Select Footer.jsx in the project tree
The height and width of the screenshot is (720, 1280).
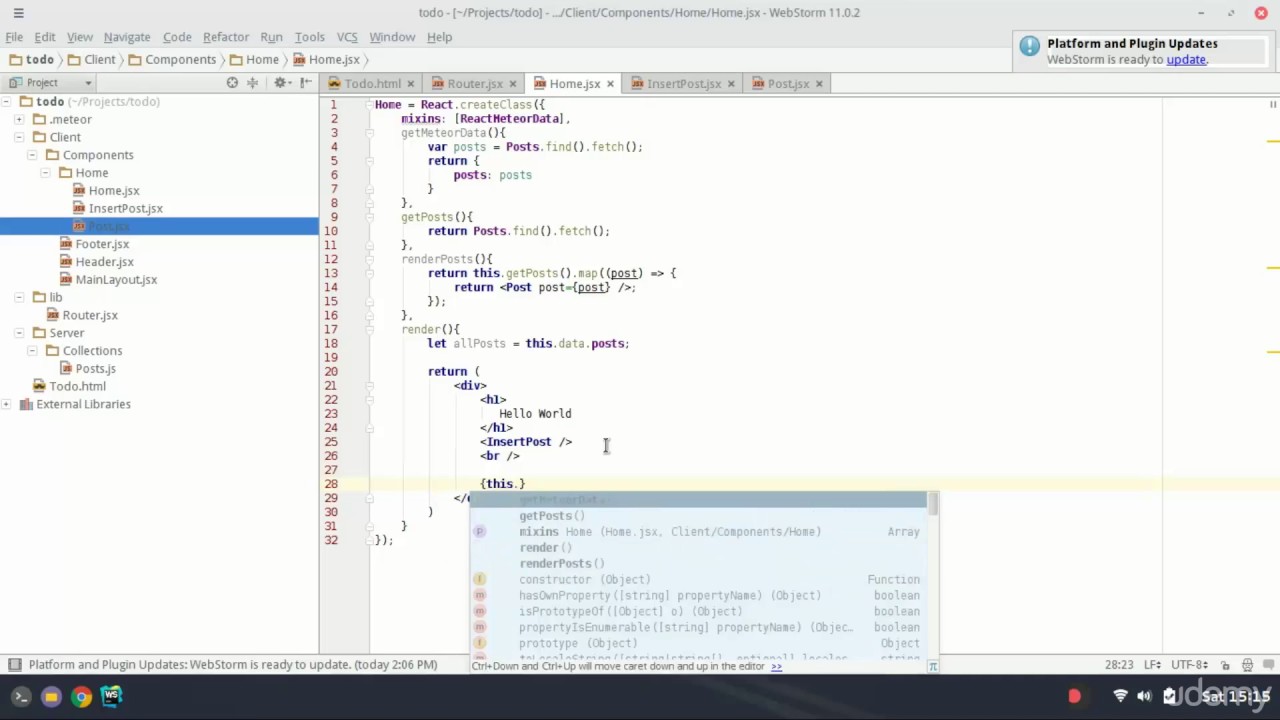(102, 244)
